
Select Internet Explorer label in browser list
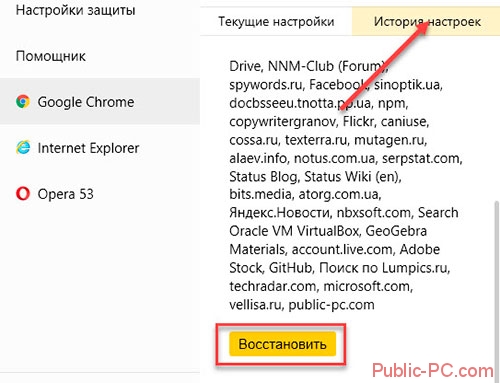tap(88, 148)
